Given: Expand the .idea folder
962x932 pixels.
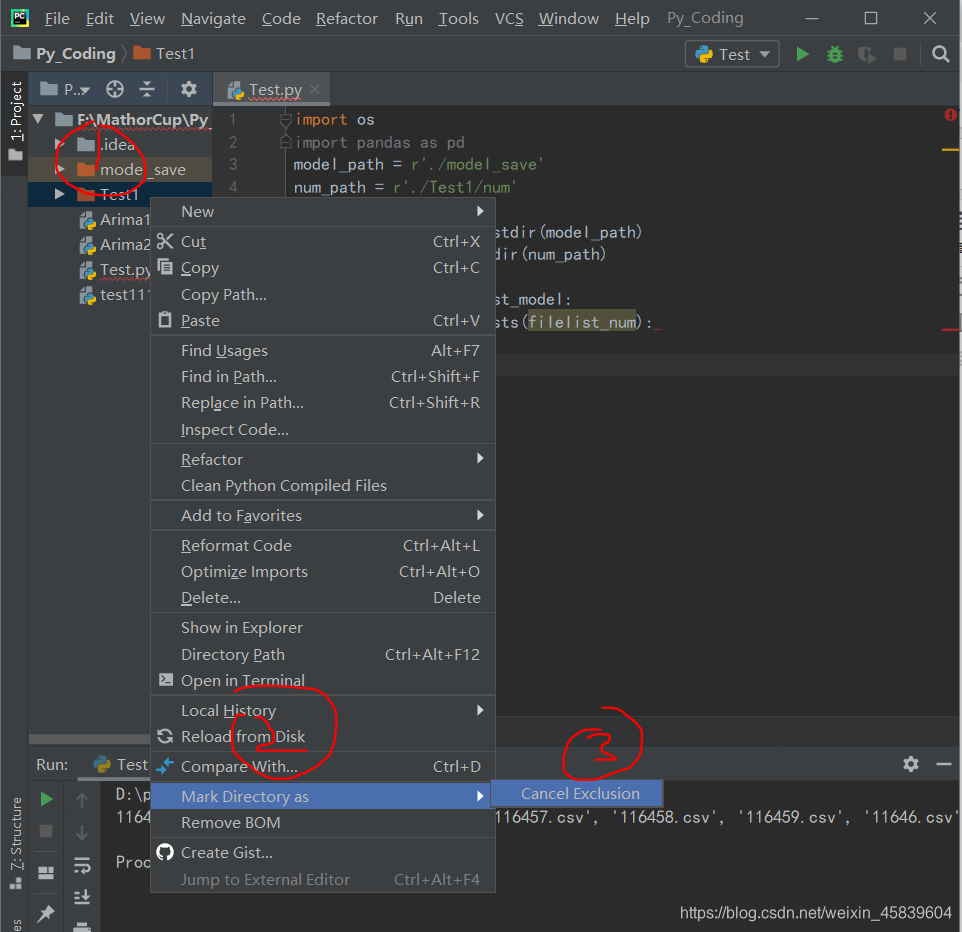Looking at the screenshot, I should [x=60, y=145].
